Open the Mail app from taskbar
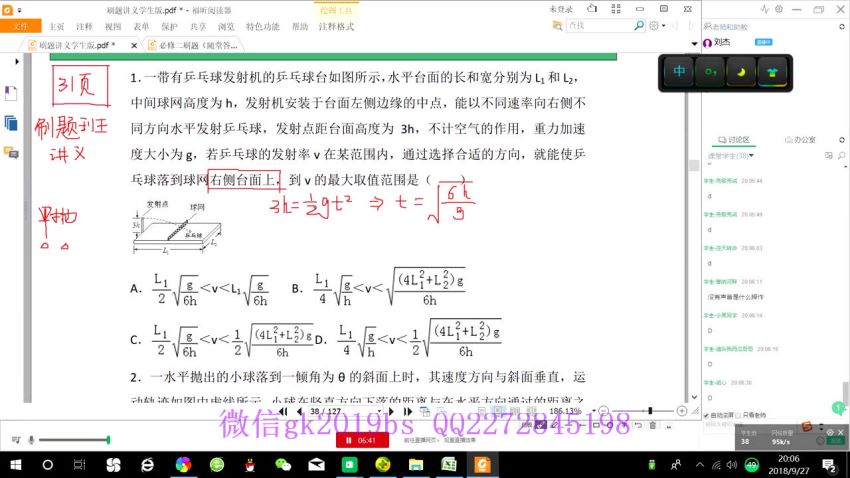 pyautogui.click(x=316, y=465)
